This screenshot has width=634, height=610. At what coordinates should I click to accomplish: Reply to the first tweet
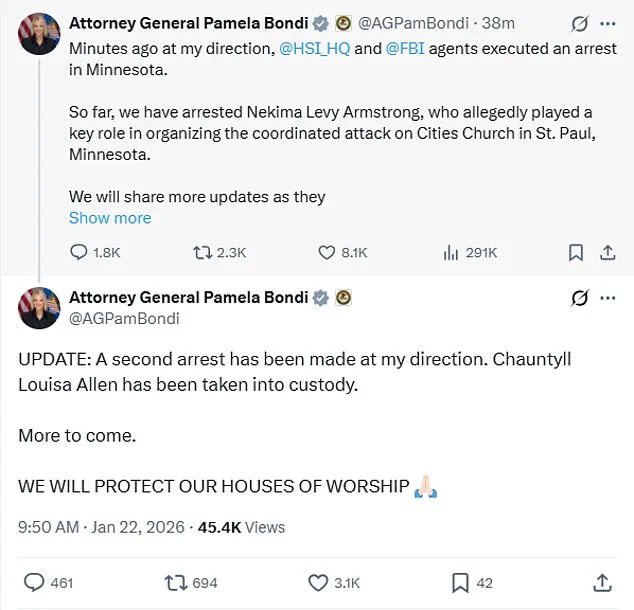[x=80, y=253]
